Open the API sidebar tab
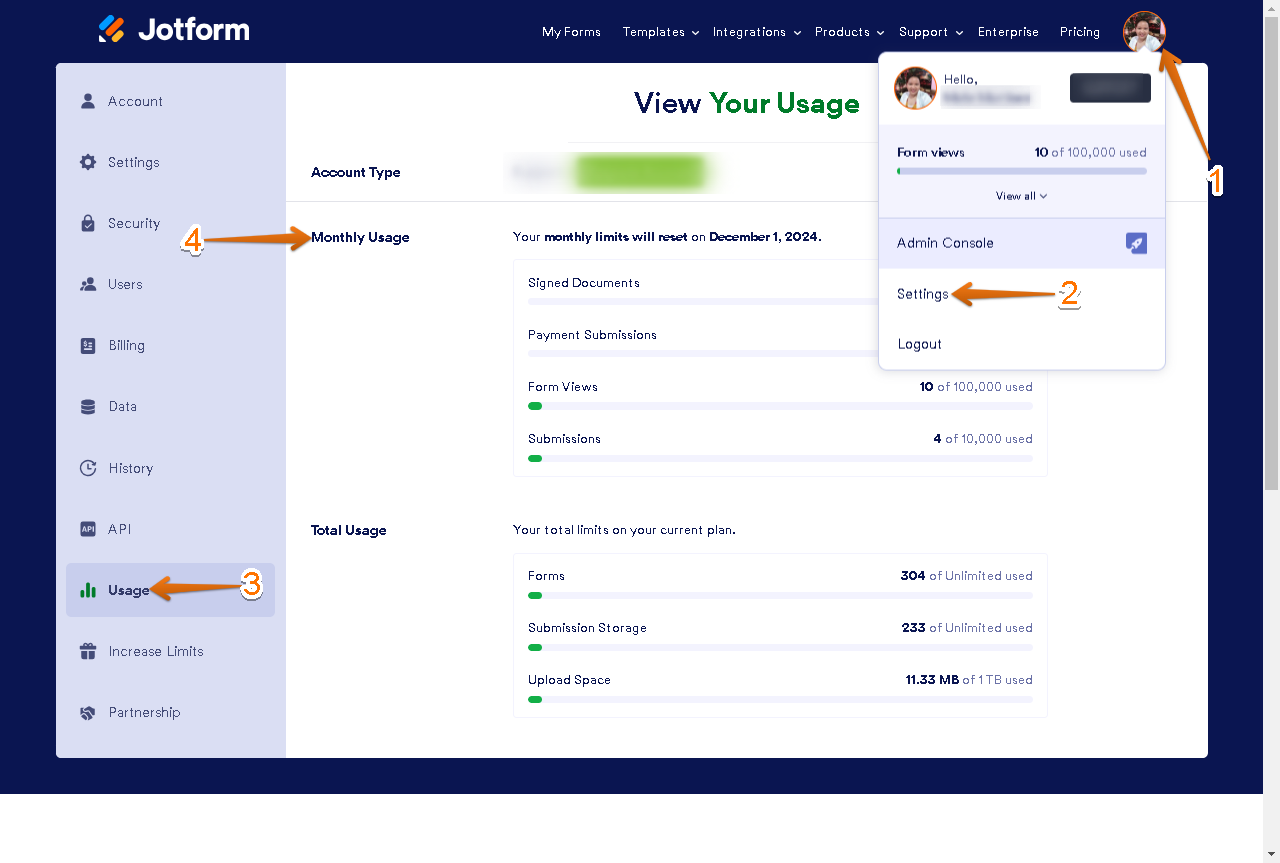Image resolution: width=1280 pixels, height=863 pixels. (x=170, y=529)
